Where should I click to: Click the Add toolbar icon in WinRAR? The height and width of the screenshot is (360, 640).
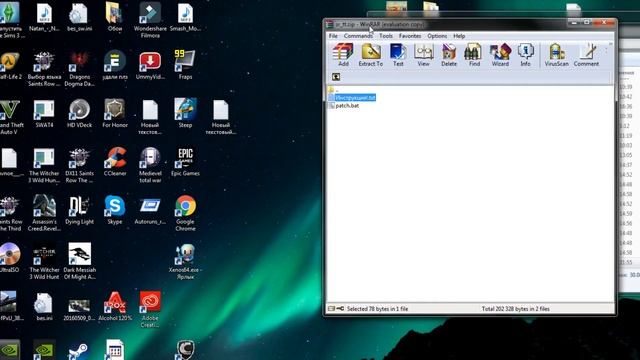click(343, 55)
